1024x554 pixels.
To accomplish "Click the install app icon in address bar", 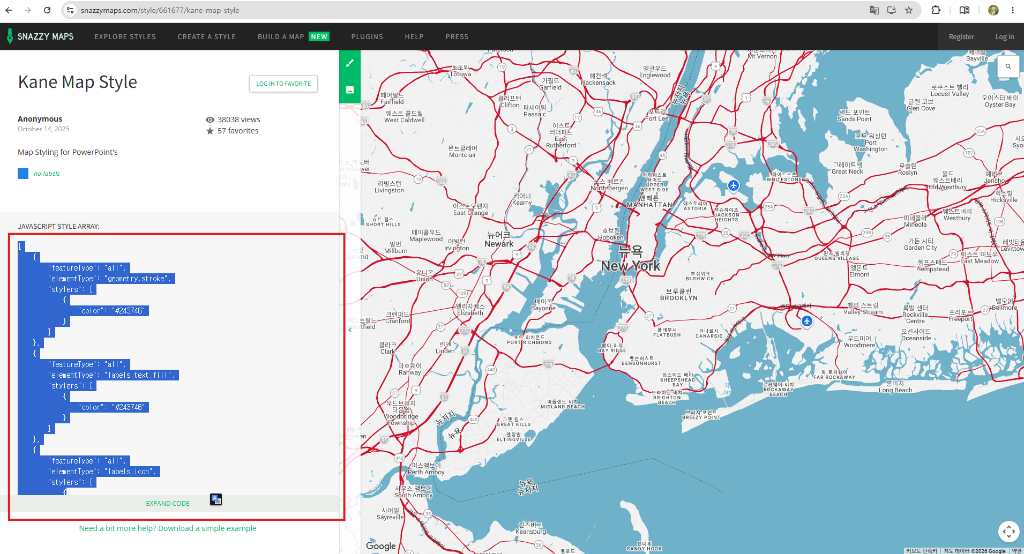I will (x=891, y=10).
